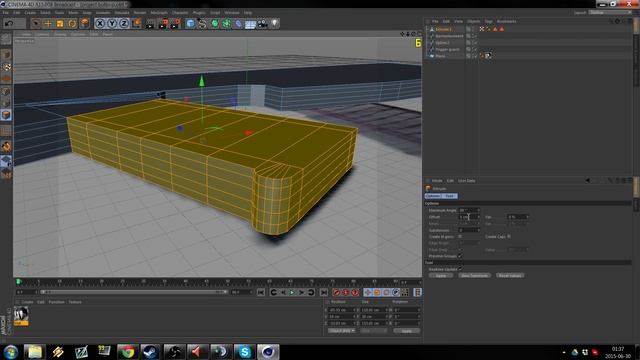Click Make Editable icon in left sidebar

coord(6,39)
